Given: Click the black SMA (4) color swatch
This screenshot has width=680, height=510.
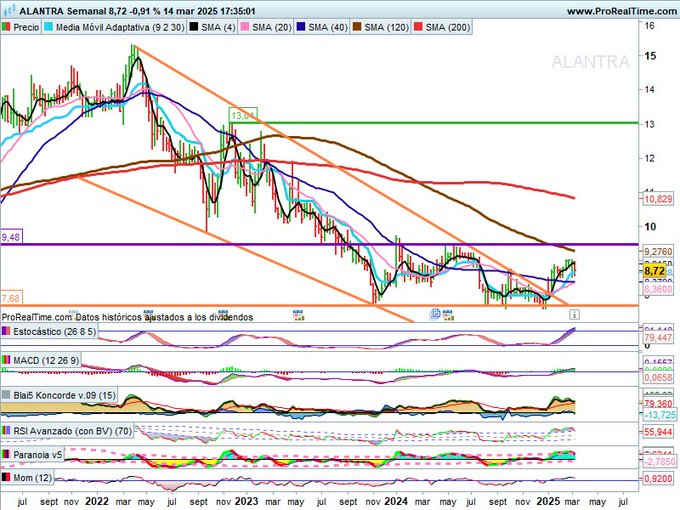Looking at the screenshot, I should point(193,27).
